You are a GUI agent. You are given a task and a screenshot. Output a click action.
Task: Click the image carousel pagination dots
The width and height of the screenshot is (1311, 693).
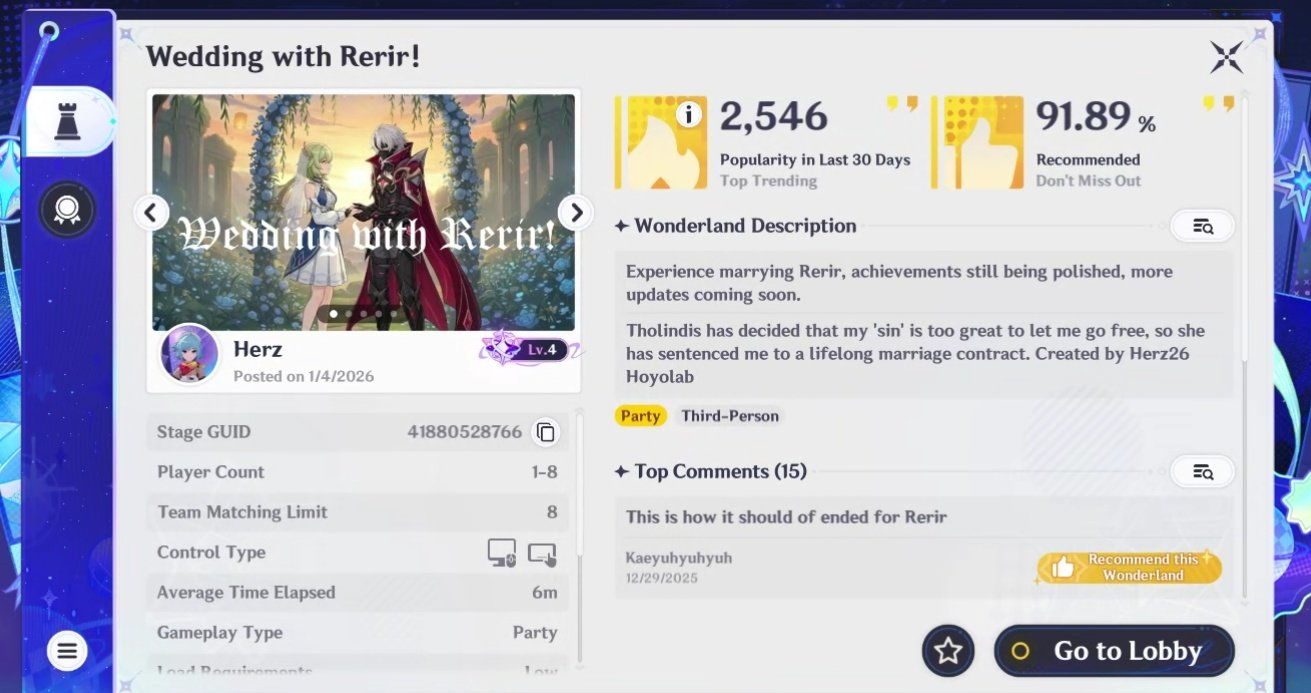tap(363, 314)
